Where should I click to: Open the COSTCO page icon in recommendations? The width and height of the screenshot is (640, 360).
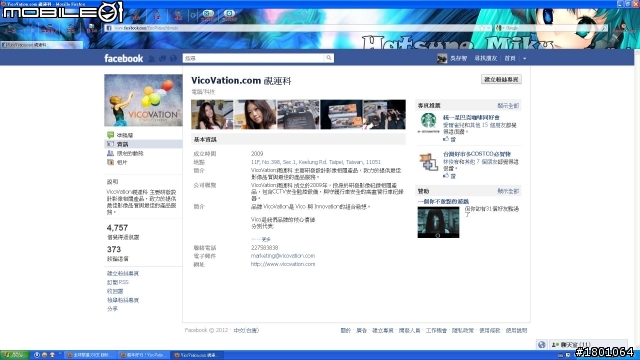pos(428,162)
